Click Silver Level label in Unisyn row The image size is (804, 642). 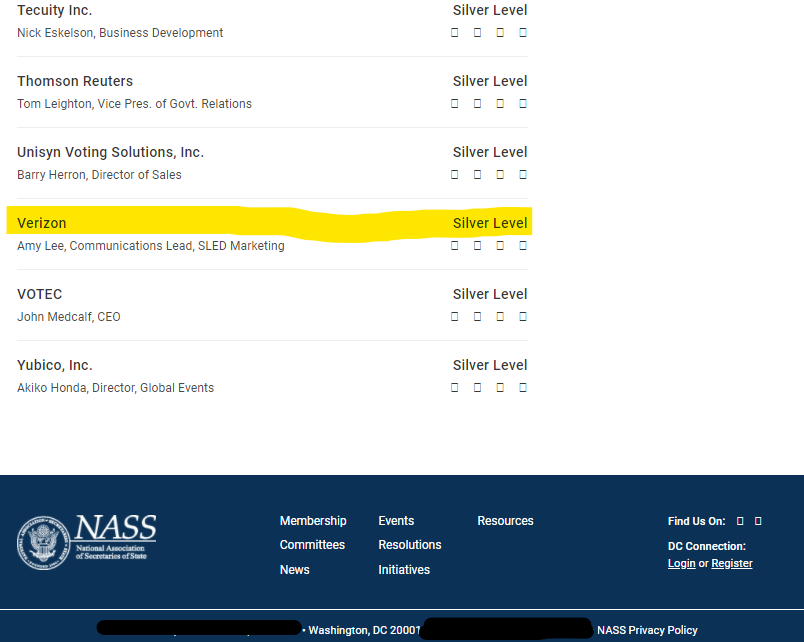[x=490, y=152]
